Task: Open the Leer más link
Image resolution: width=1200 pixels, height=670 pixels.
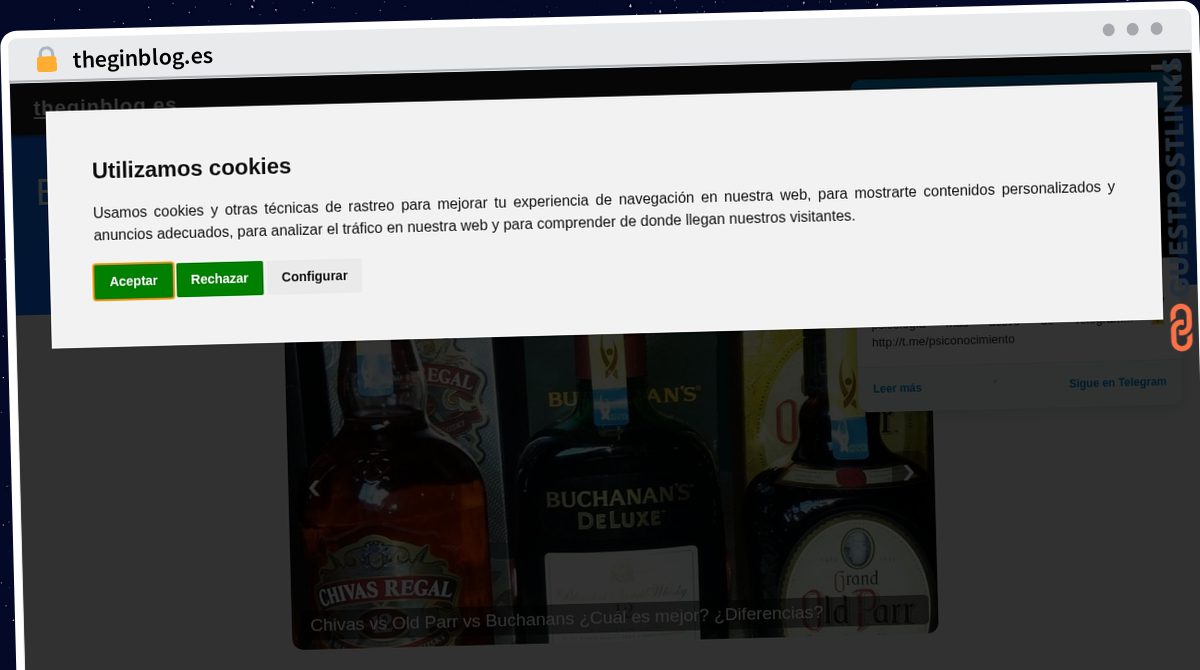Action: [x=897, y=388]
